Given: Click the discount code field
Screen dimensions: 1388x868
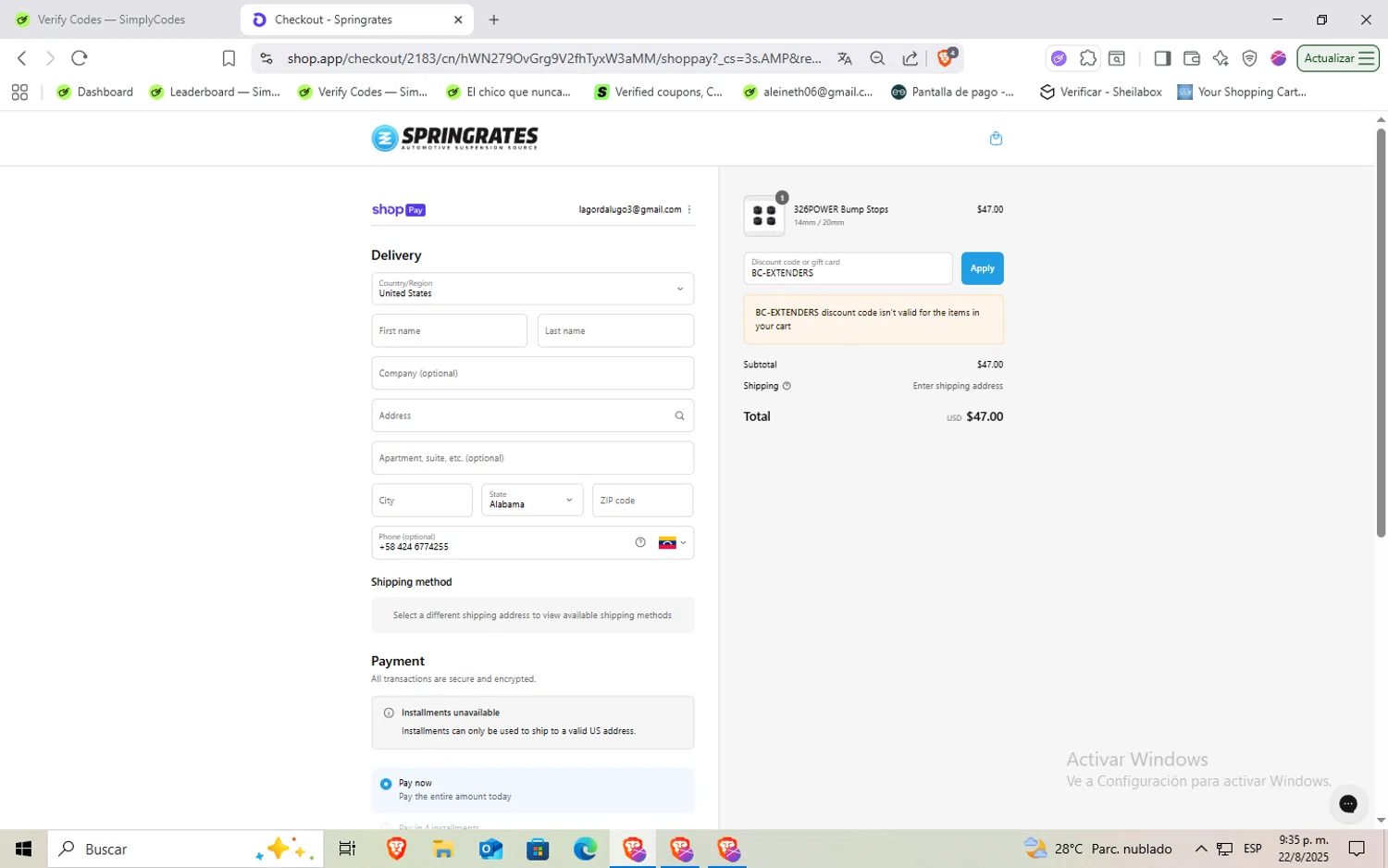Looking at the screenshot, I should [848, 268].
